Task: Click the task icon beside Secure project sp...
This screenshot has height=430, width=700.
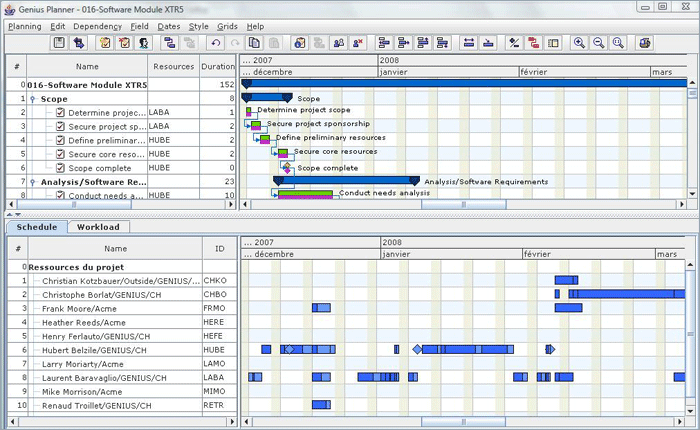Action: [60, 126]
